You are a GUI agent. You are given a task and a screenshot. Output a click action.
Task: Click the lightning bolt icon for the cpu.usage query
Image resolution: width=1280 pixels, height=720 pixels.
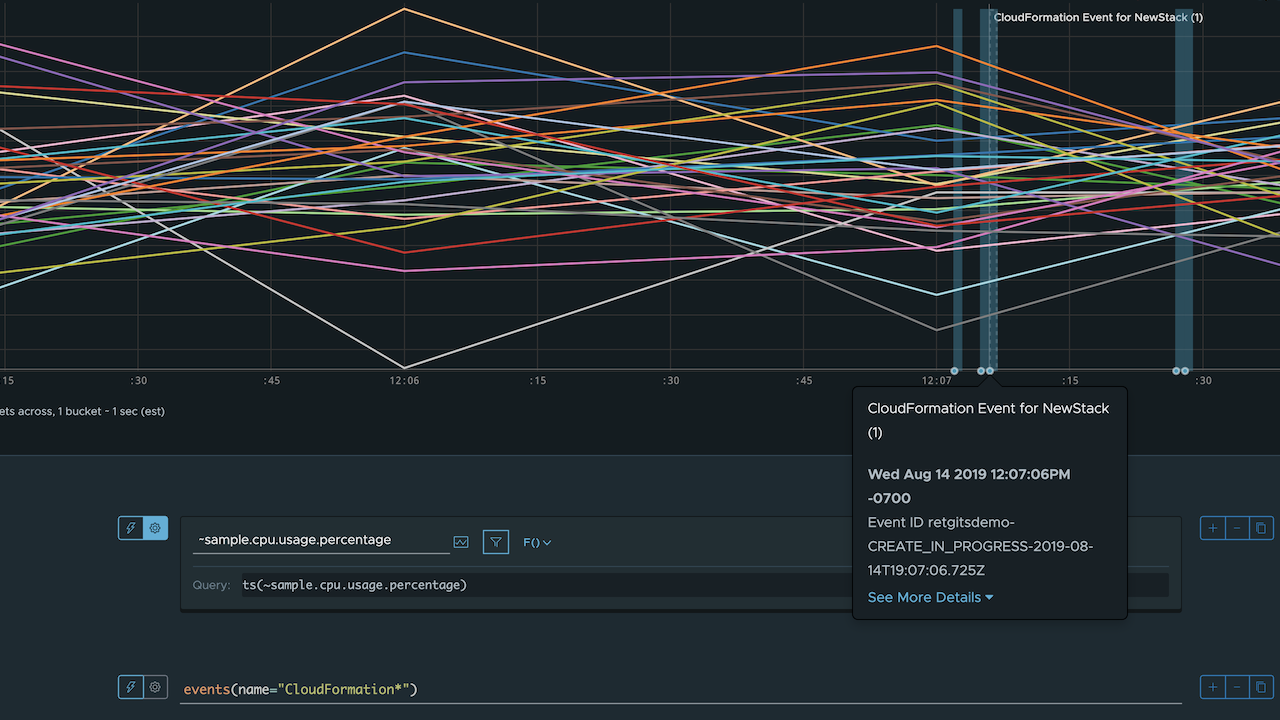(131, 528)
